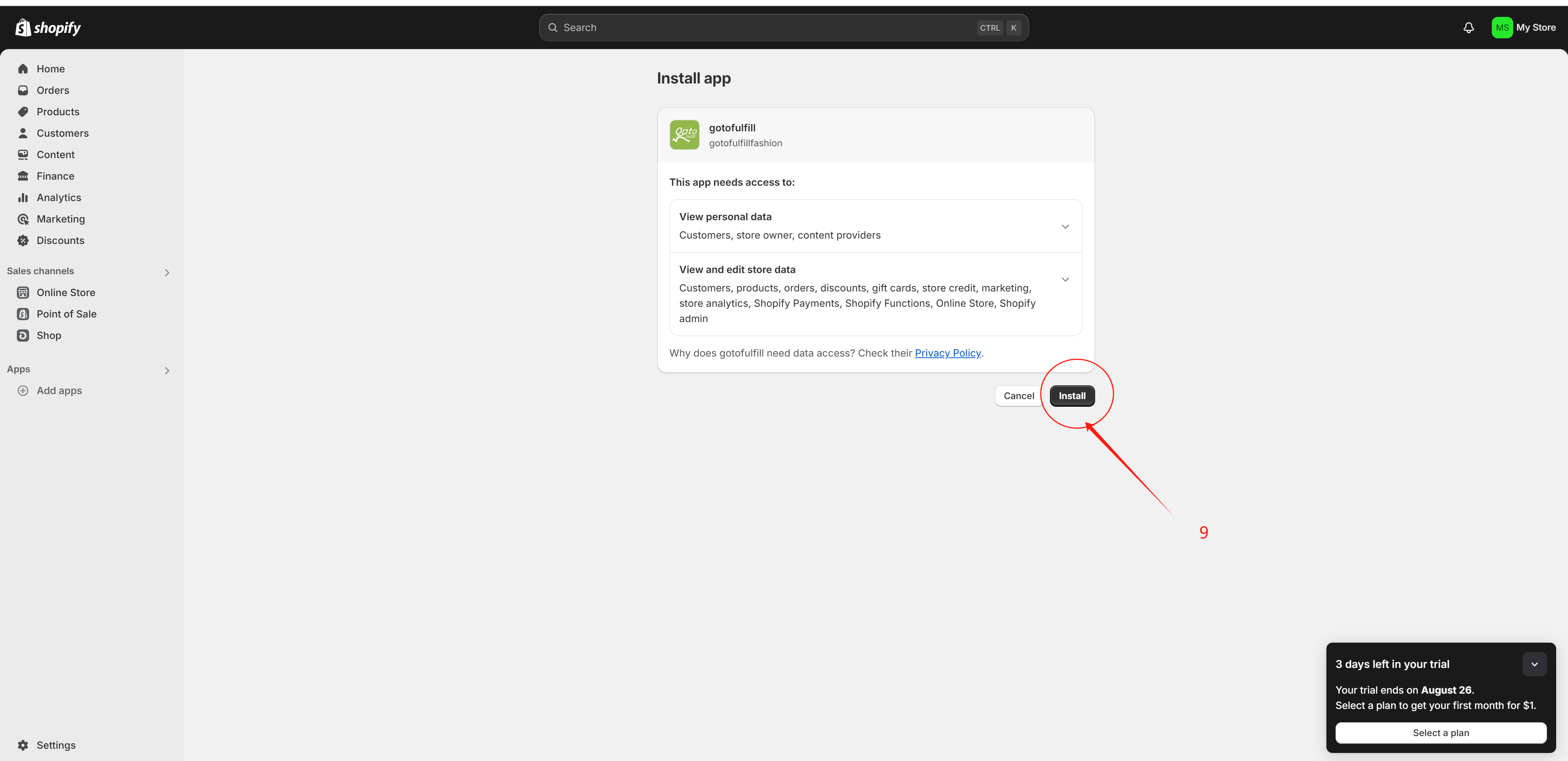
Task: Click the Settings gear icon
Action: click(23, 745)
